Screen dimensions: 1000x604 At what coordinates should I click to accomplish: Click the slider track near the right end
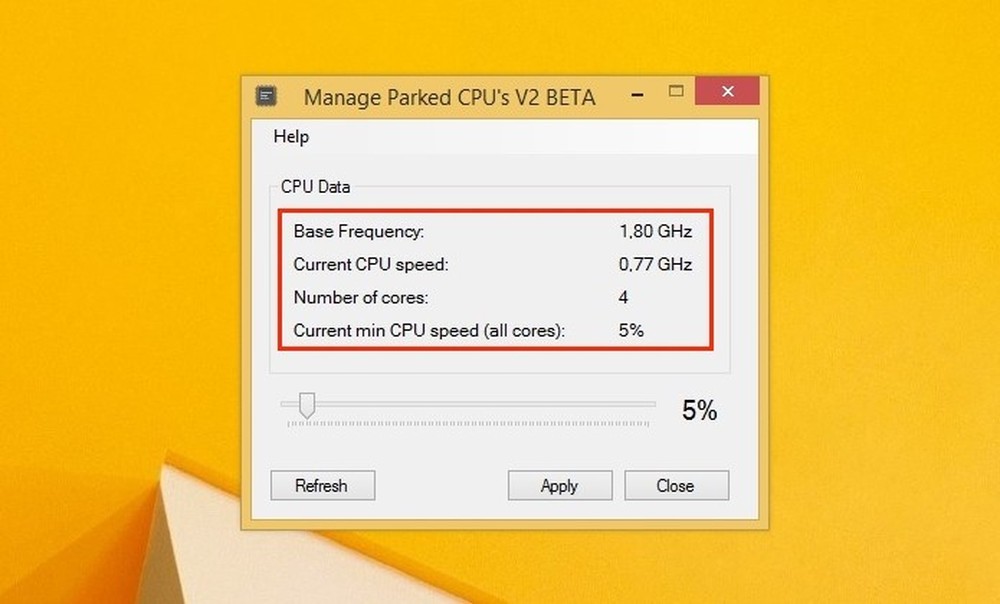[x=620, y=404]
